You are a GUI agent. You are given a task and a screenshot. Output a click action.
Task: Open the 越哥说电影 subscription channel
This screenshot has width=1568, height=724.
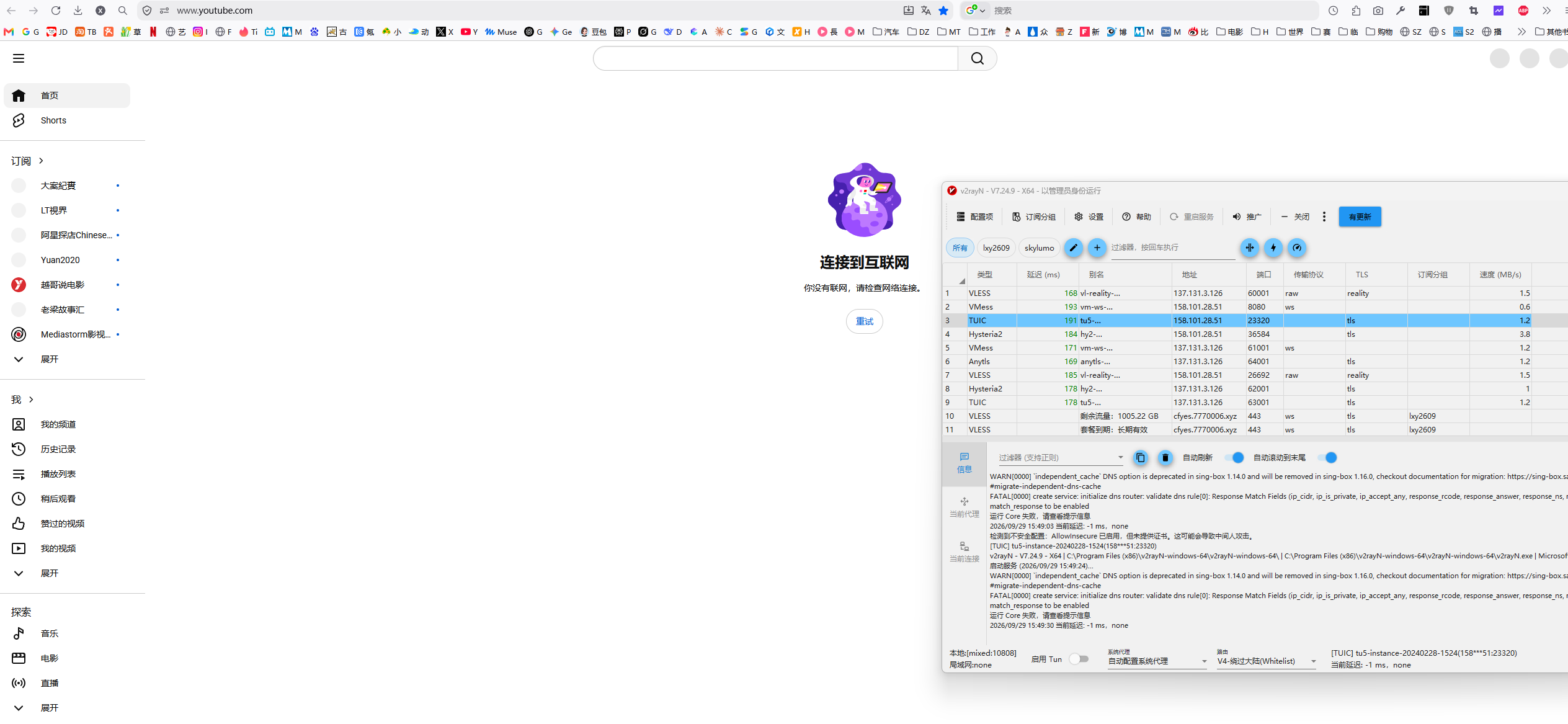[67, 285]
